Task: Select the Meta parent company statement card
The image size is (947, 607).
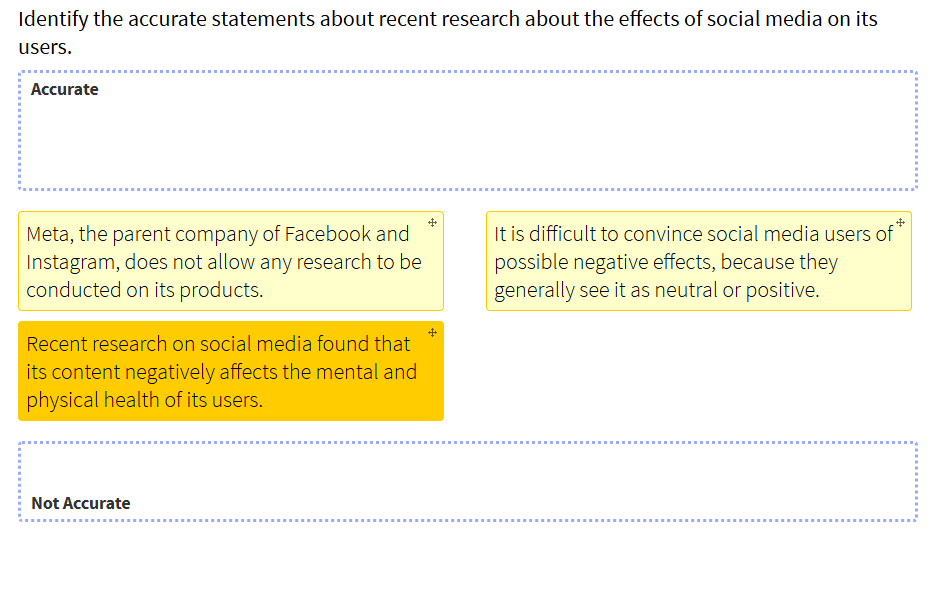Action: [x=230, y=262]
